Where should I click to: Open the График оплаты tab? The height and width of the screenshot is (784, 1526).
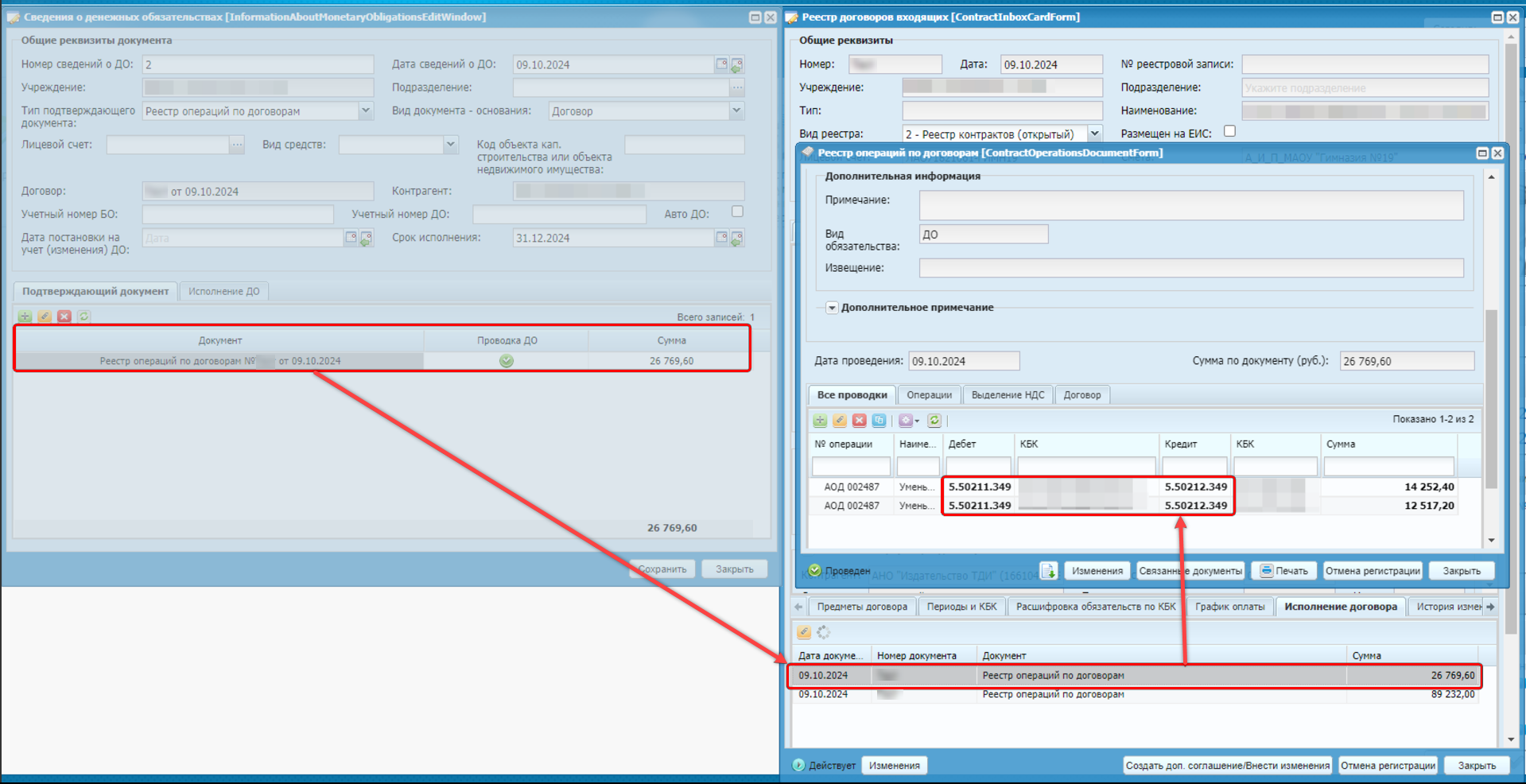[x=1229, y=607]
